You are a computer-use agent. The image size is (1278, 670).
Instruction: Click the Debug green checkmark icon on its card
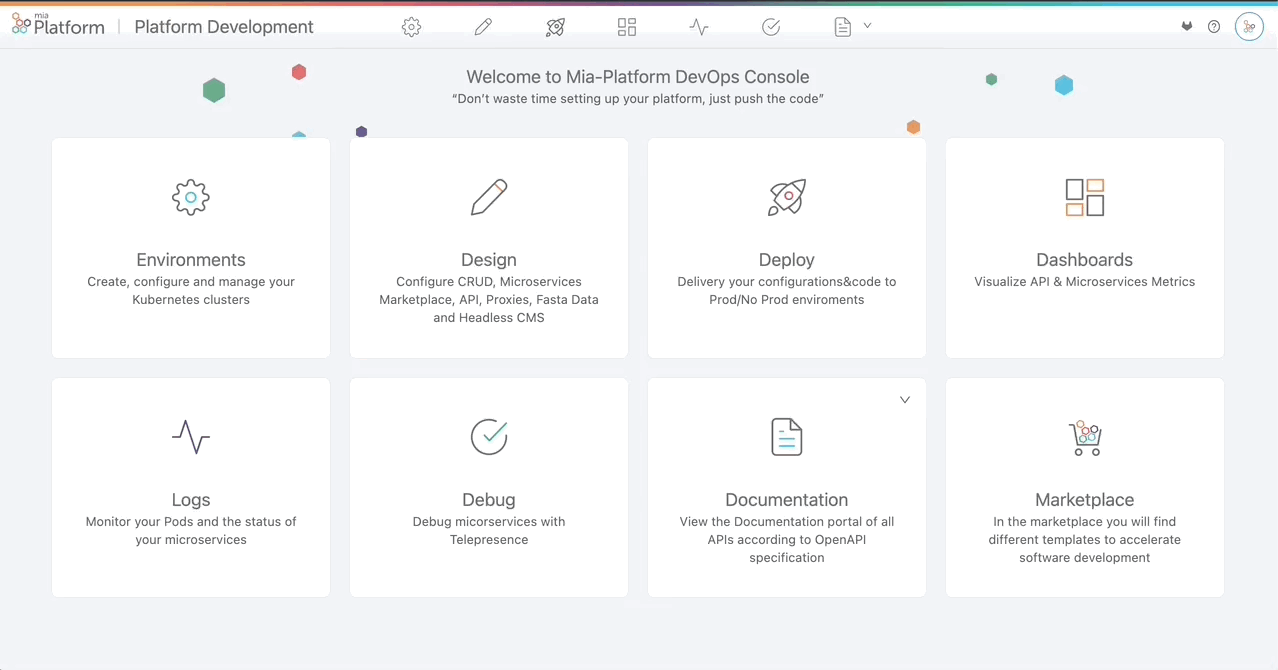[488, 437]
